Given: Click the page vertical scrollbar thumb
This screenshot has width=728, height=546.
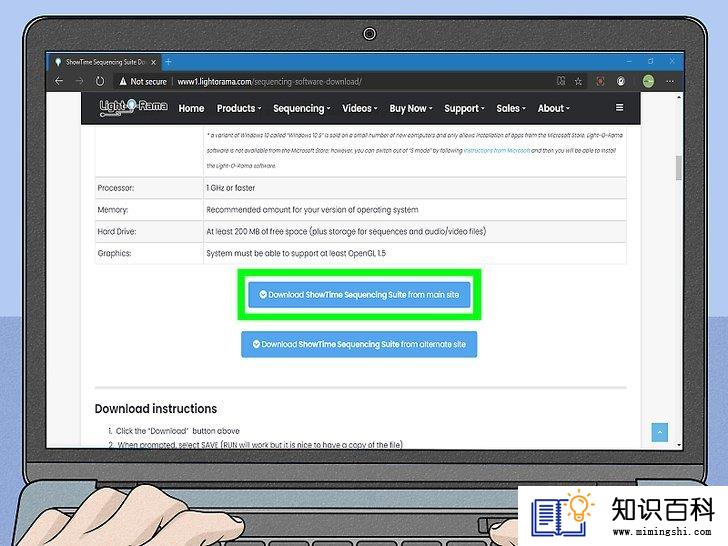Looking at the screenshot, I should click(678, 168).
